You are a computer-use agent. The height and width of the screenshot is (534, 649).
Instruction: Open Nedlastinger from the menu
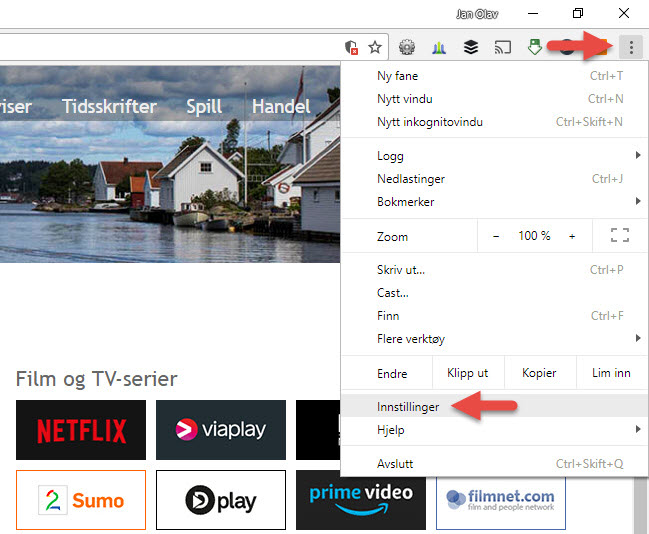411,179
